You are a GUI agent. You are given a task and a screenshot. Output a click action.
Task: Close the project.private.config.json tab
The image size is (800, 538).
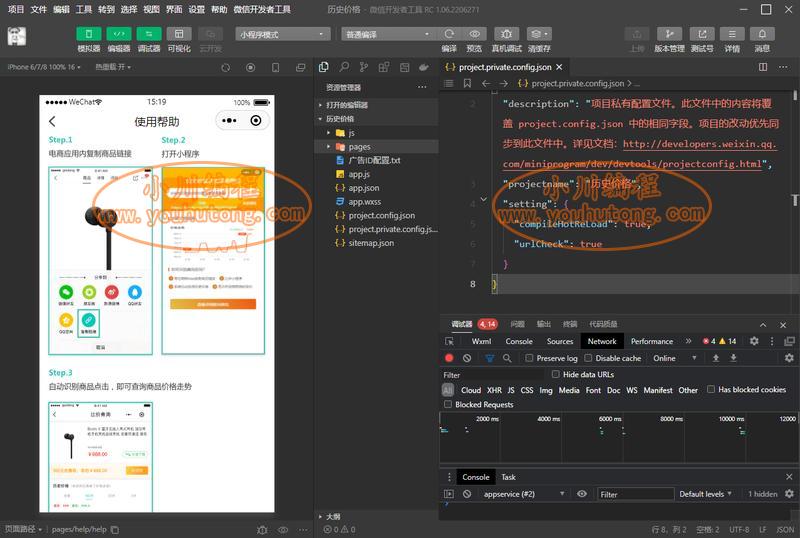[x=559, y=67]
